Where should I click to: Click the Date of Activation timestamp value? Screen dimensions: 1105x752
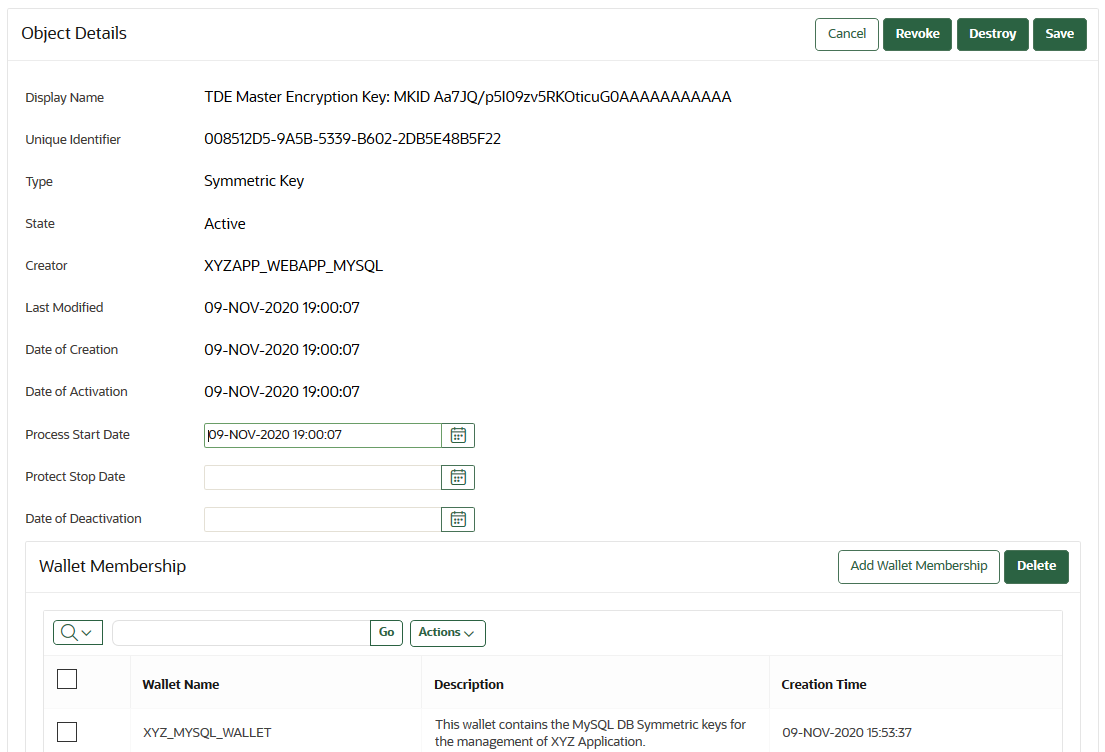[282, 392]
